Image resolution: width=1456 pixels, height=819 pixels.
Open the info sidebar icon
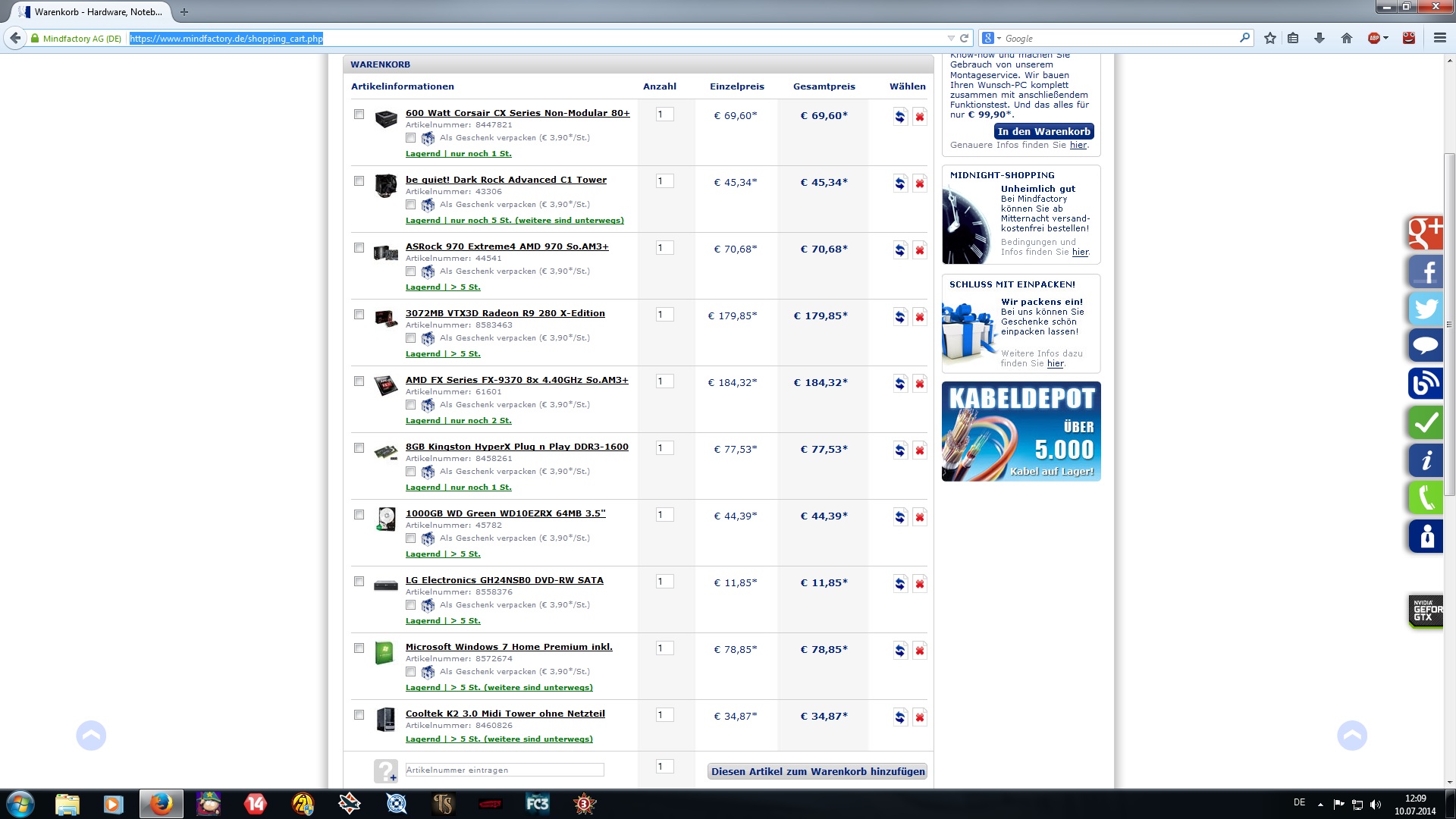[x=1426, y=460]
